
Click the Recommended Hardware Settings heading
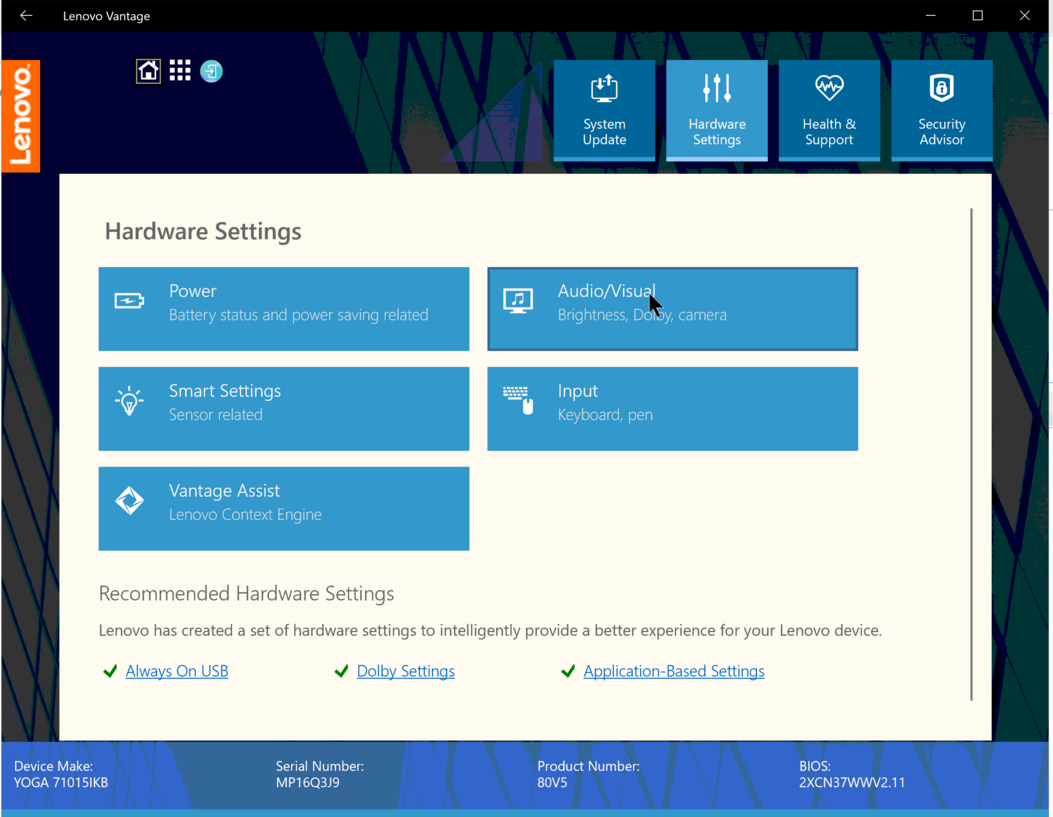[x=246, y=593]
